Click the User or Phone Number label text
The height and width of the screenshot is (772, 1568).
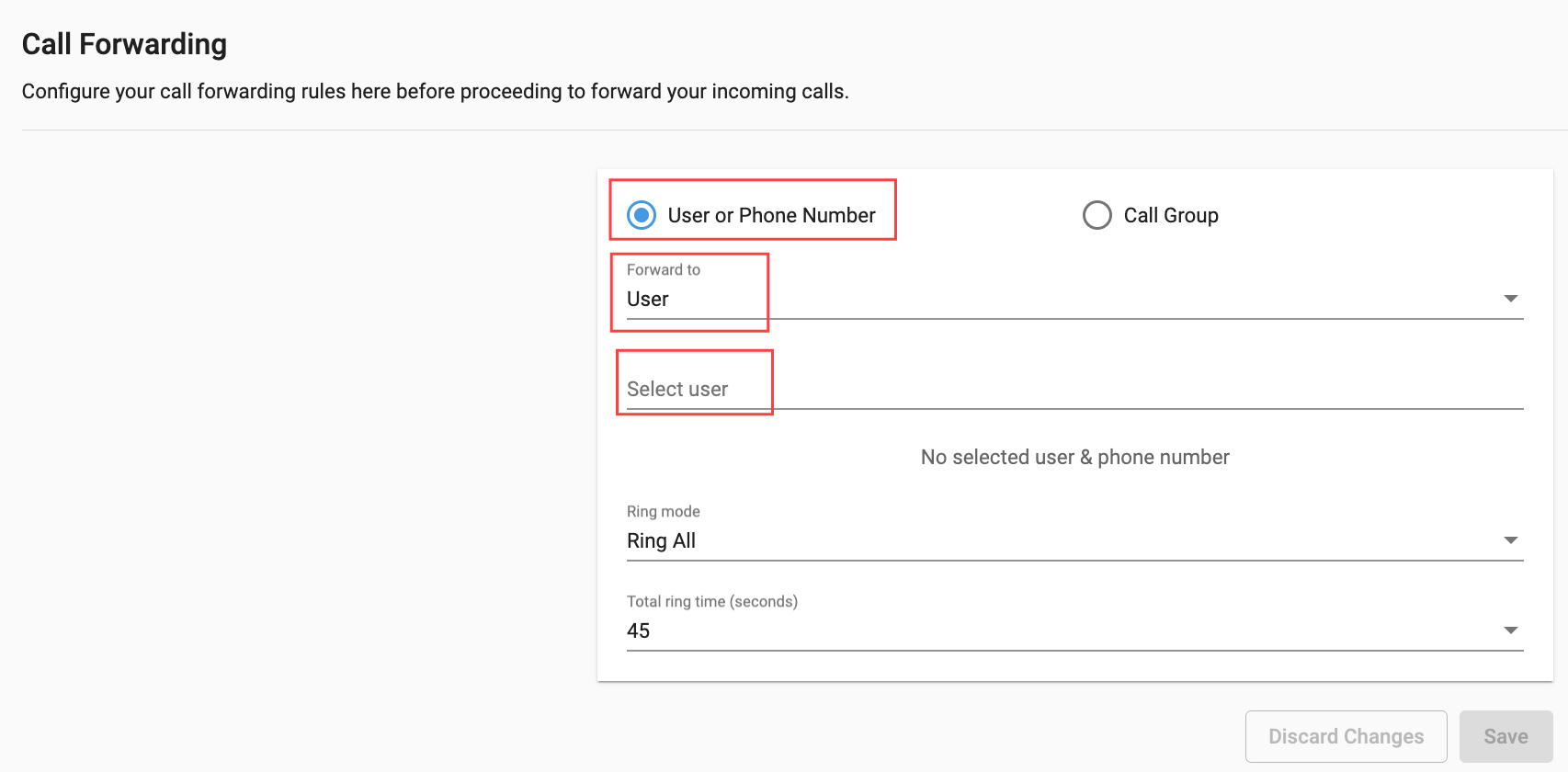coord(771,215)
